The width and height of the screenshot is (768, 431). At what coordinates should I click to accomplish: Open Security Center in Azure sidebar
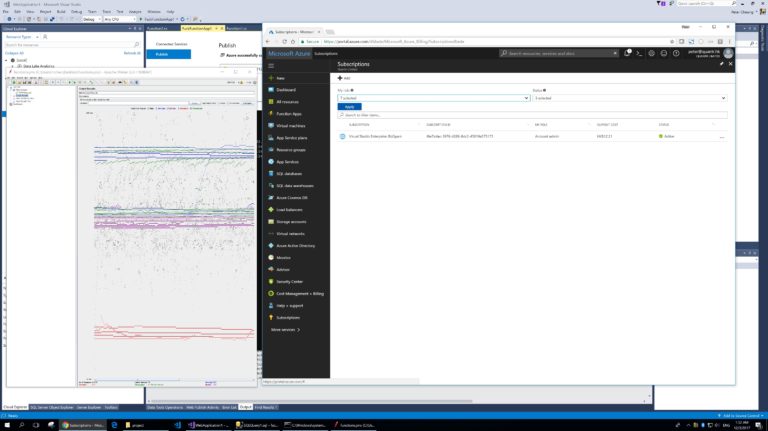click(289, 282)
